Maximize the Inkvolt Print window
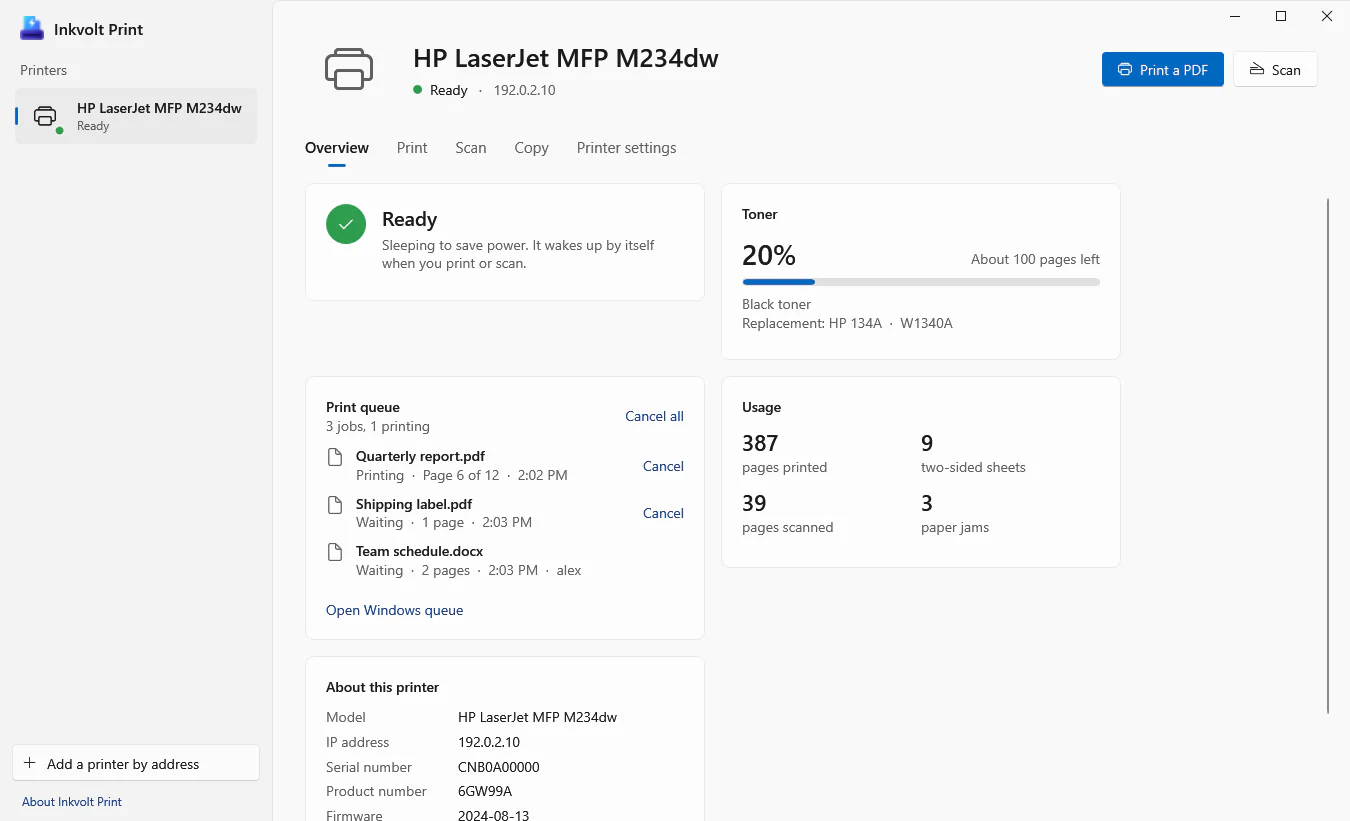Viewport: 1350px width, 821px height. click(1281, 16)
